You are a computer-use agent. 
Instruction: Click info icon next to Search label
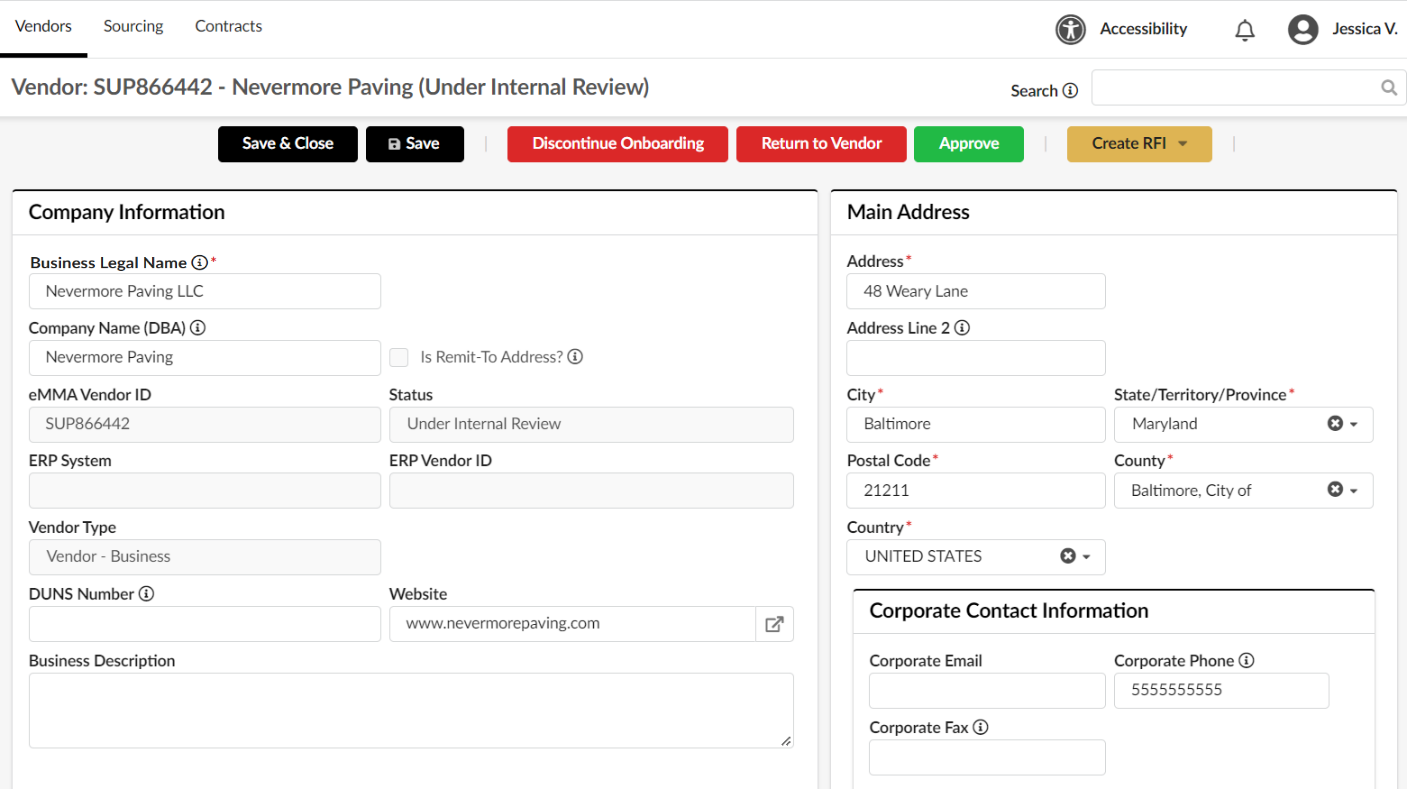1070,91
